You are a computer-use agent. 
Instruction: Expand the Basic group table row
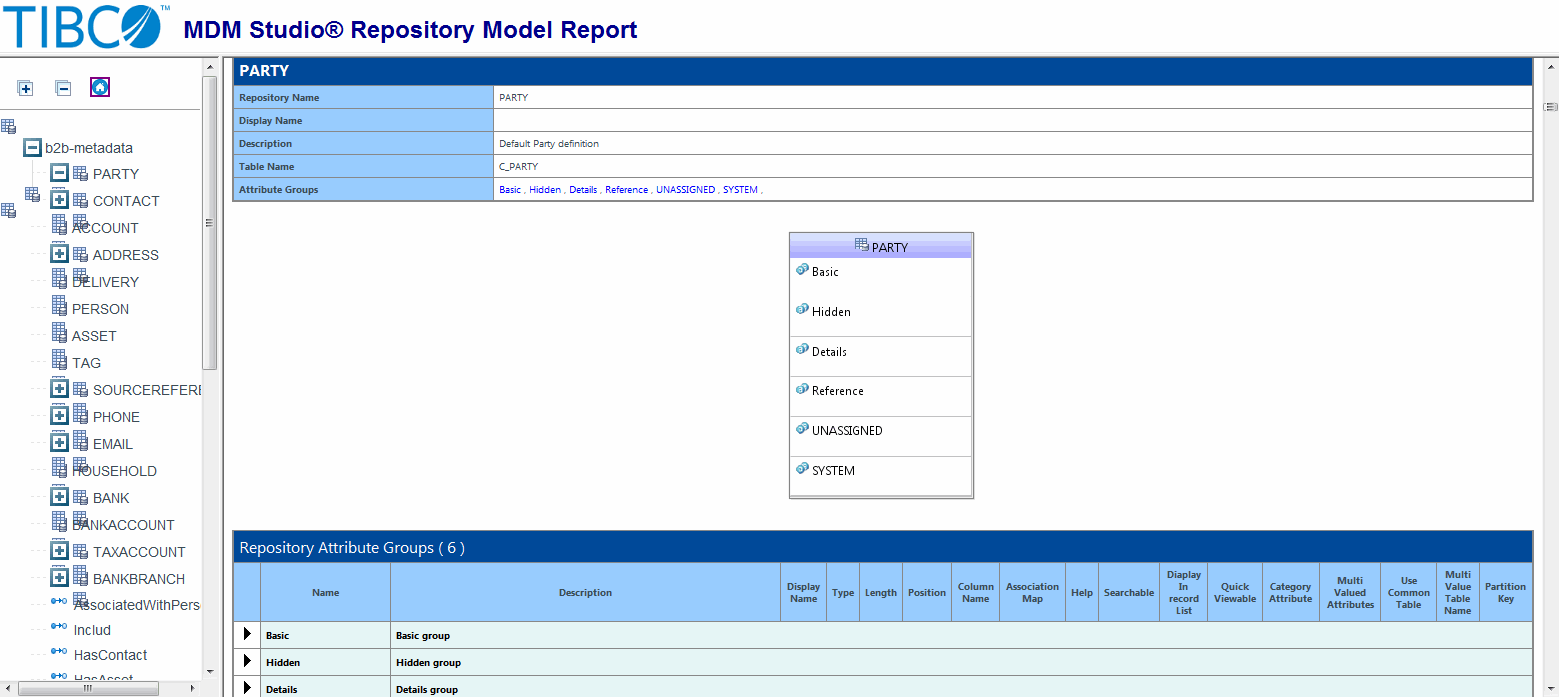(x=247, y=634)
